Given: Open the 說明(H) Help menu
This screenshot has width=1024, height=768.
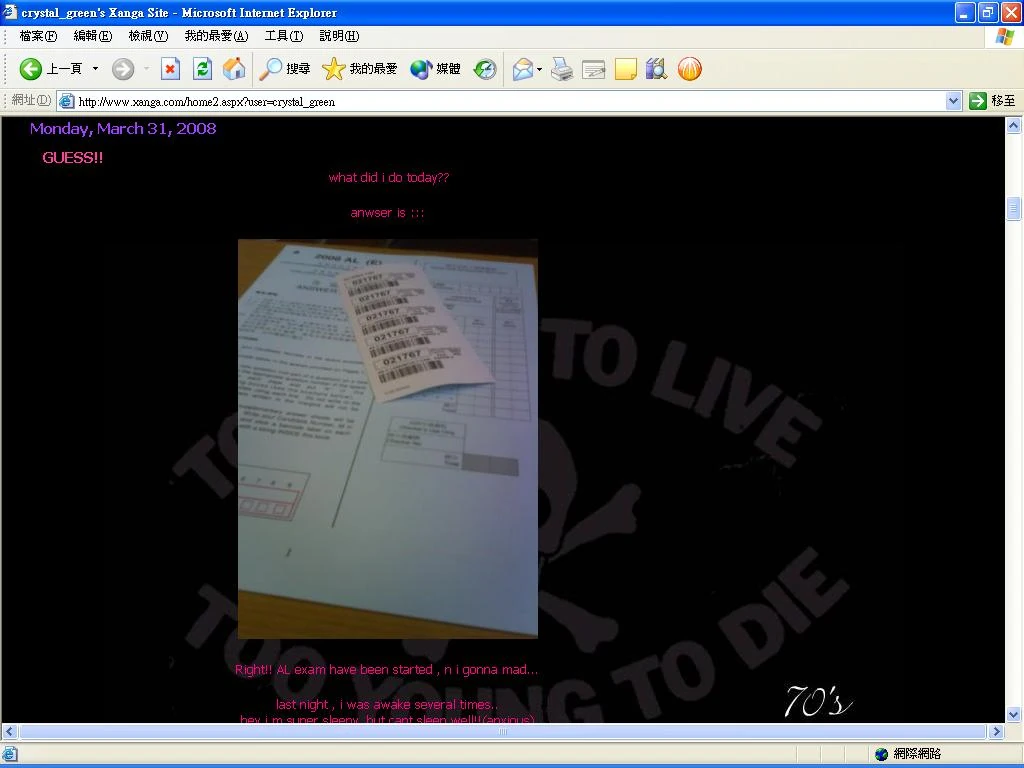Looking at the screenshot, I should (x=339, y=36).
